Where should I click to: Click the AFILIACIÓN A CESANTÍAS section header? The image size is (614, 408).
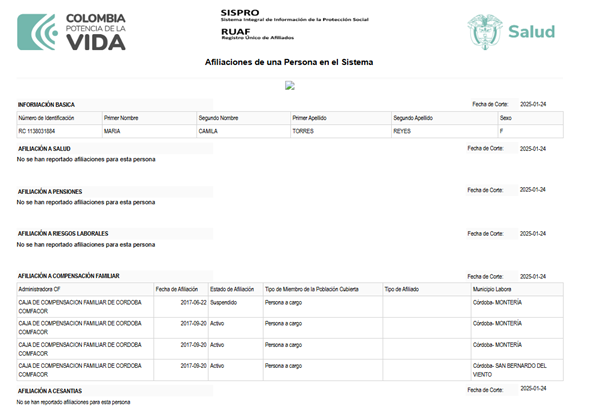[50, 390]
